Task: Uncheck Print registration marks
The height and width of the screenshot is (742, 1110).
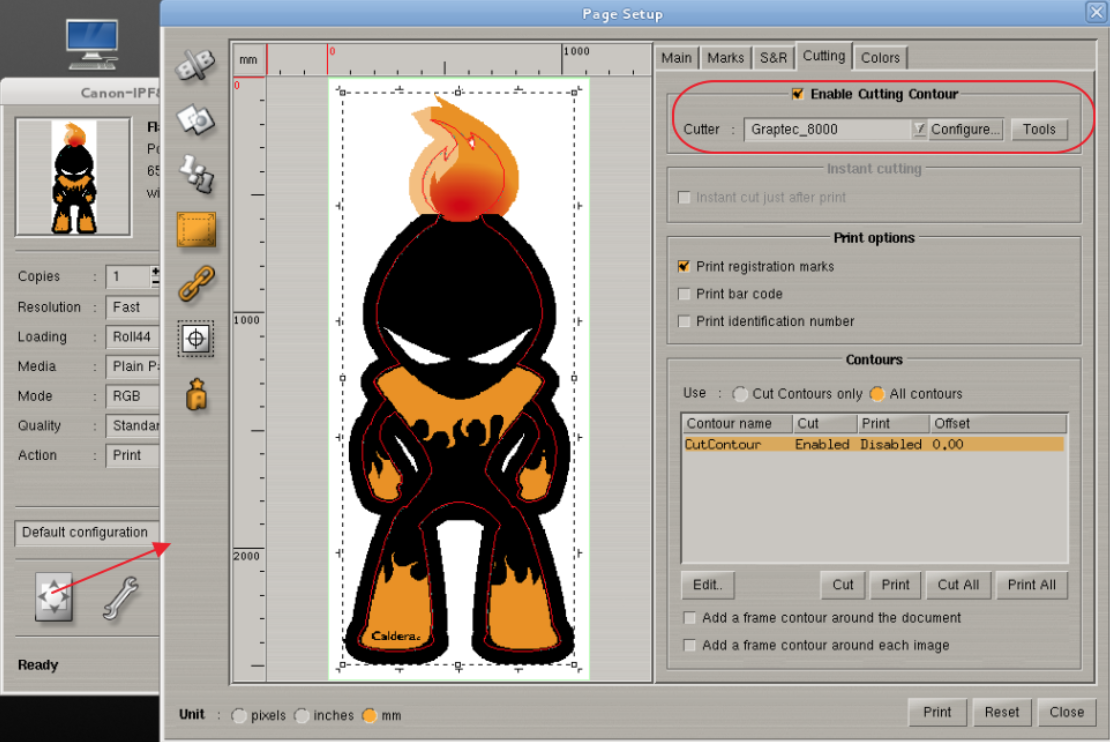Action: pyautogui.click(x=684, y=267)
